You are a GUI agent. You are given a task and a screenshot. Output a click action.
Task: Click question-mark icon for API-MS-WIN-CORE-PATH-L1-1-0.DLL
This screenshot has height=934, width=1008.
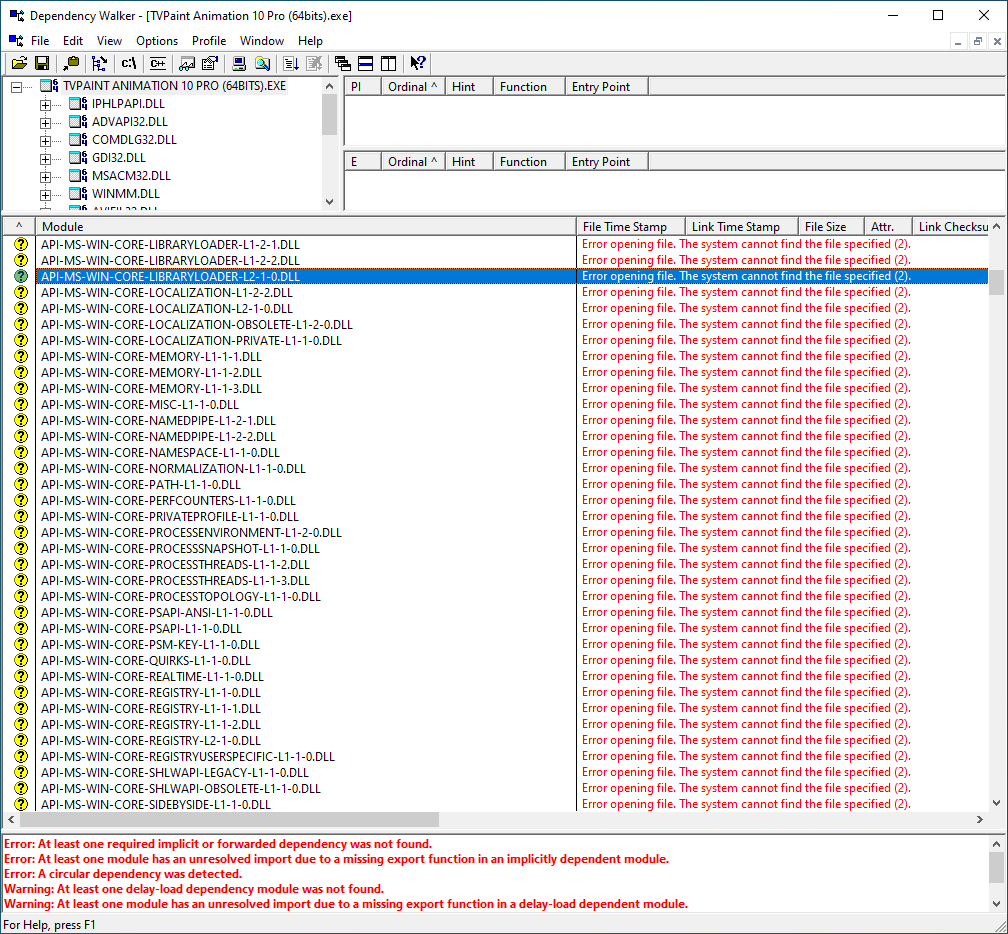pos(21,484)
